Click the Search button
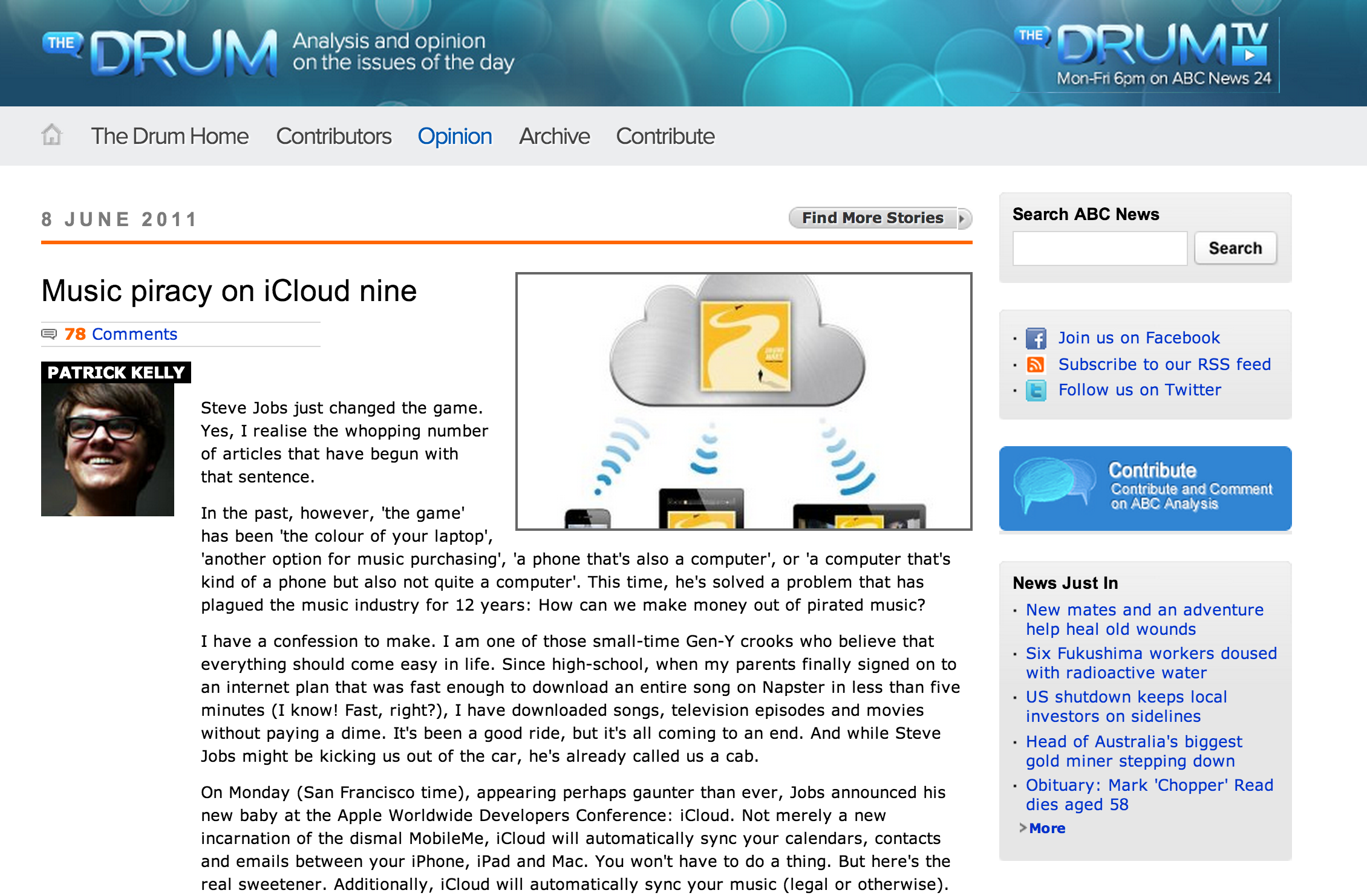Viewport: 1367px width, 896px height. click(x=1235, y=248)
